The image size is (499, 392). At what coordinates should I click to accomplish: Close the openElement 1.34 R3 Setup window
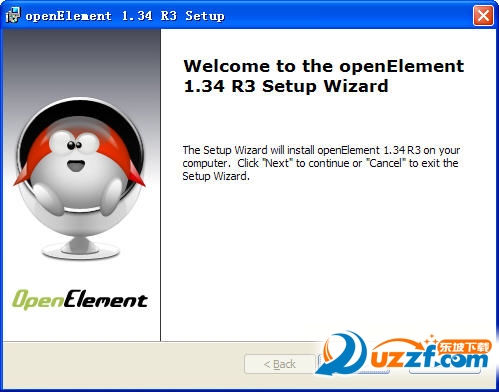point(483,15)
